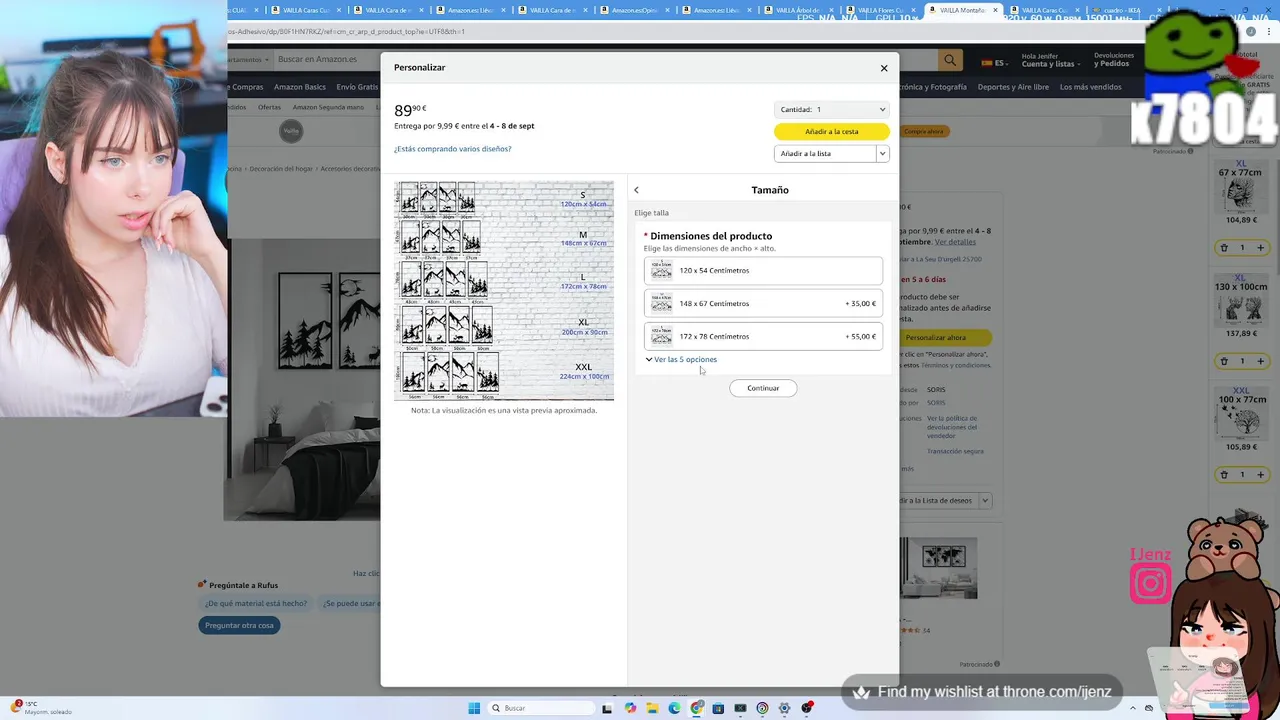This screenshot has height=720, width=1280.
Task: Open the ES language selector
Action: (x=994, y=62)
